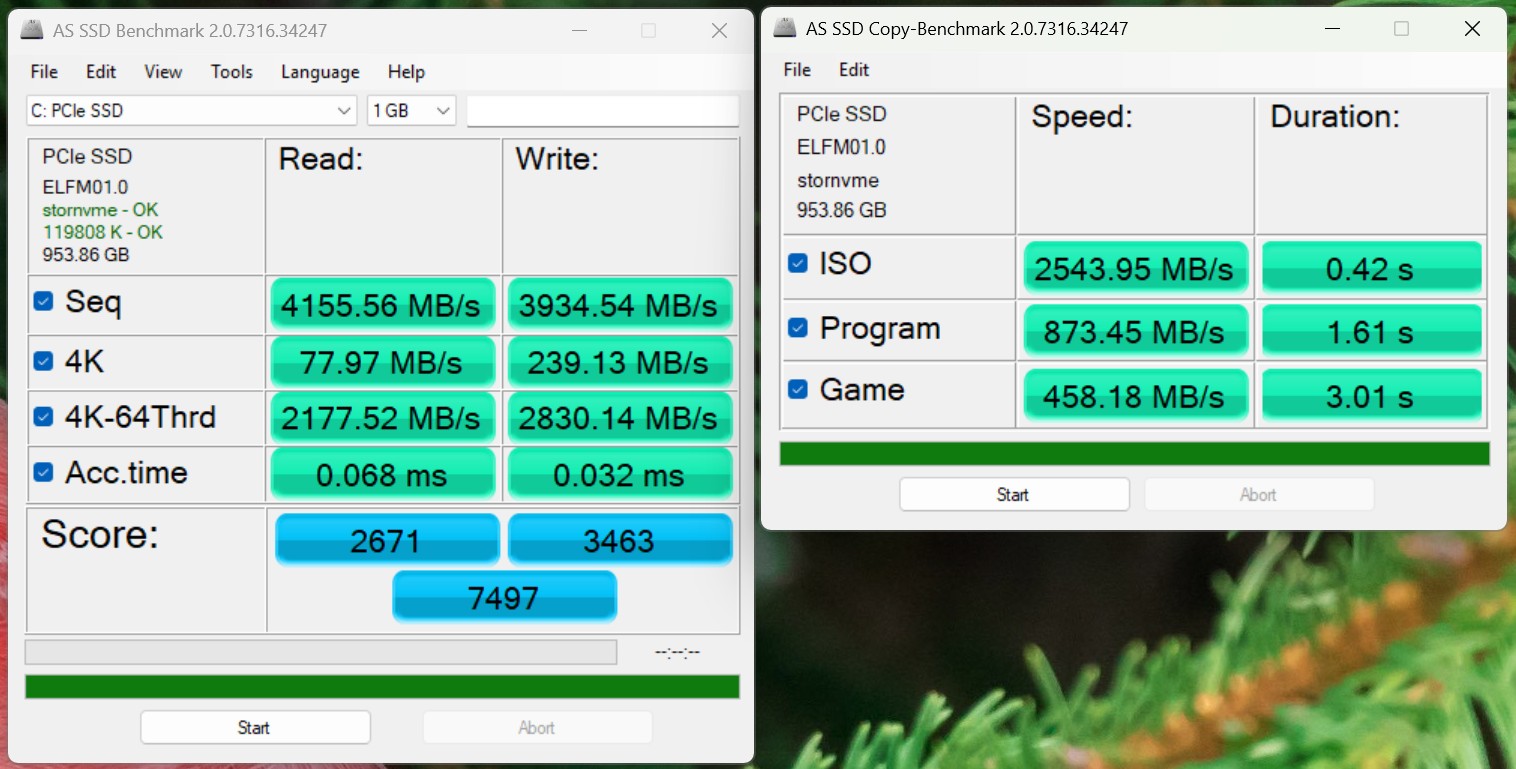Open the Edit menu in AS SSD Benchmark
This screenshot has width=1516, height=769.
tap(101, 71)
